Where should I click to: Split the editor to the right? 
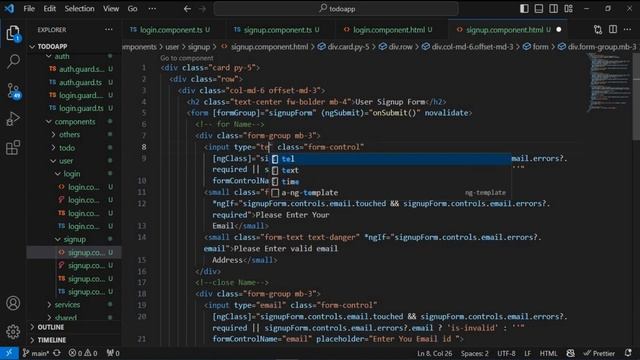pos(613,29)
